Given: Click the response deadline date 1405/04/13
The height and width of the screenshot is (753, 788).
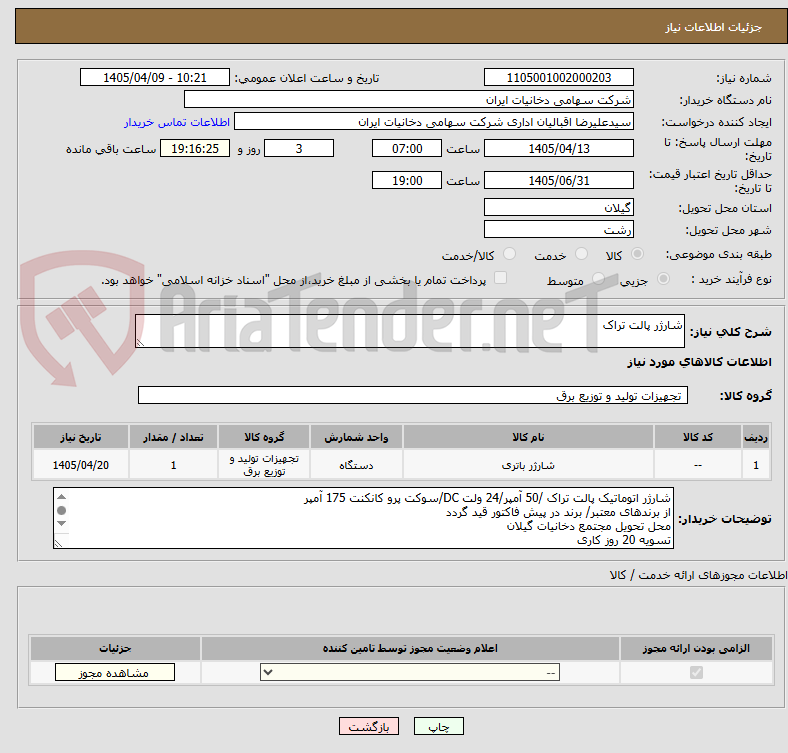Looking at the screenshot, I should 558,148.
